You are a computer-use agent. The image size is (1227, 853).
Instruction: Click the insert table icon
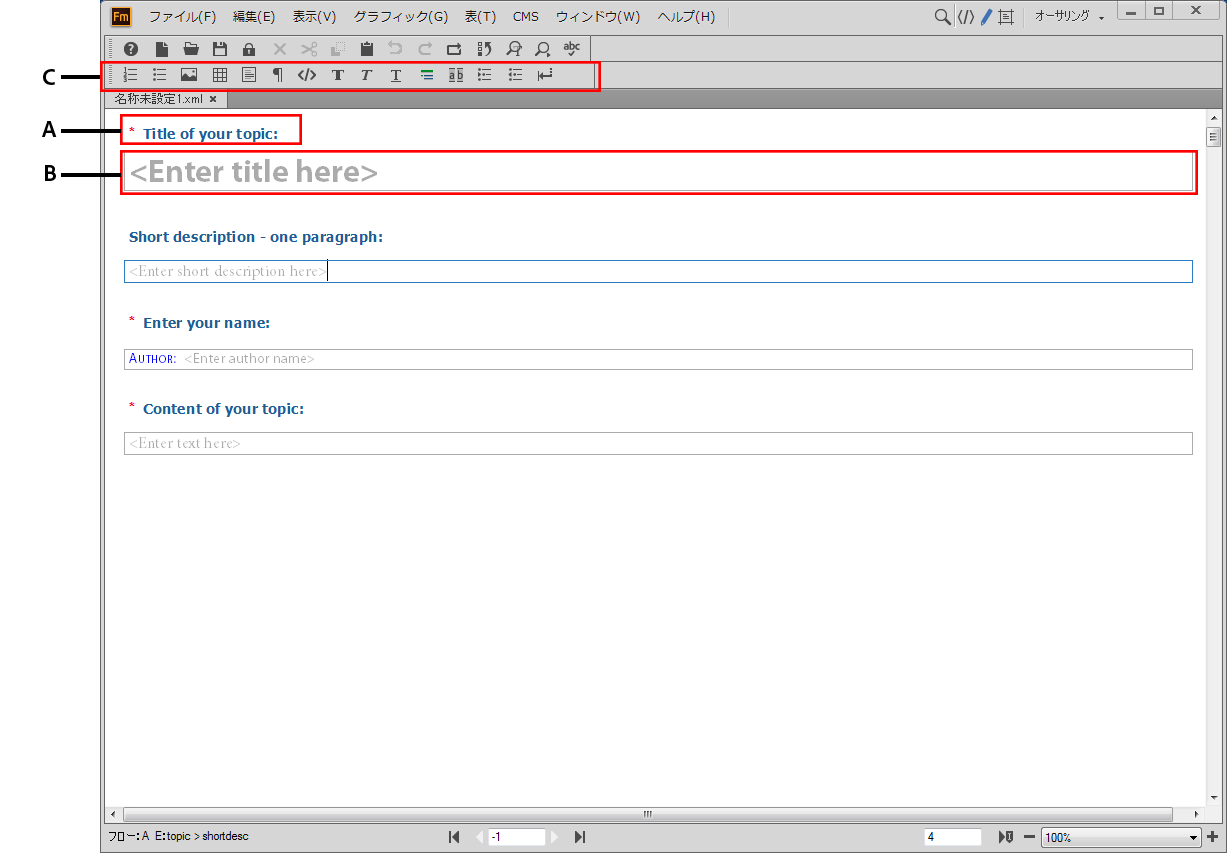(219, 74)
